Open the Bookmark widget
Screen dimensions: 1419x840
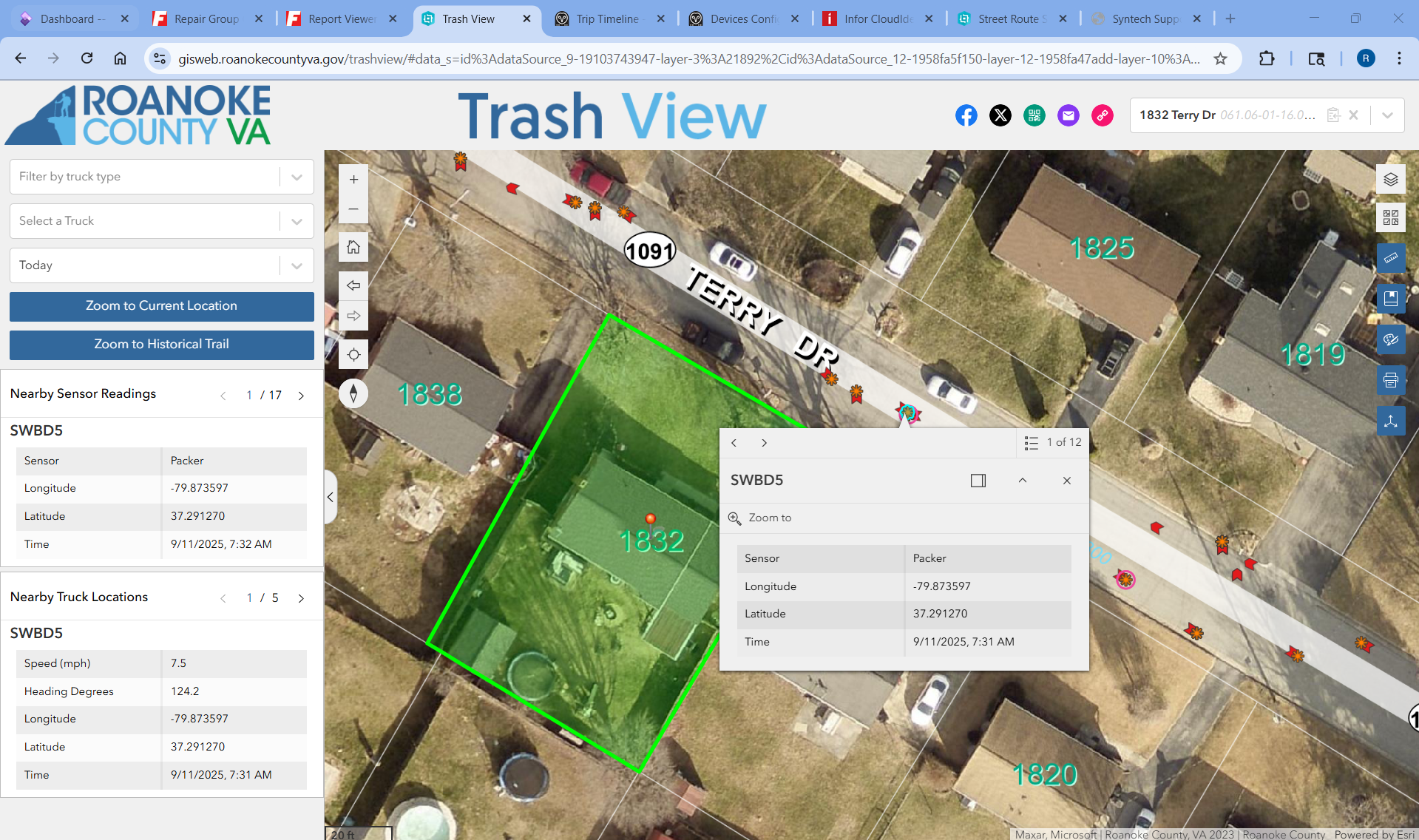pyautogui.click(x=1390, y=299)
